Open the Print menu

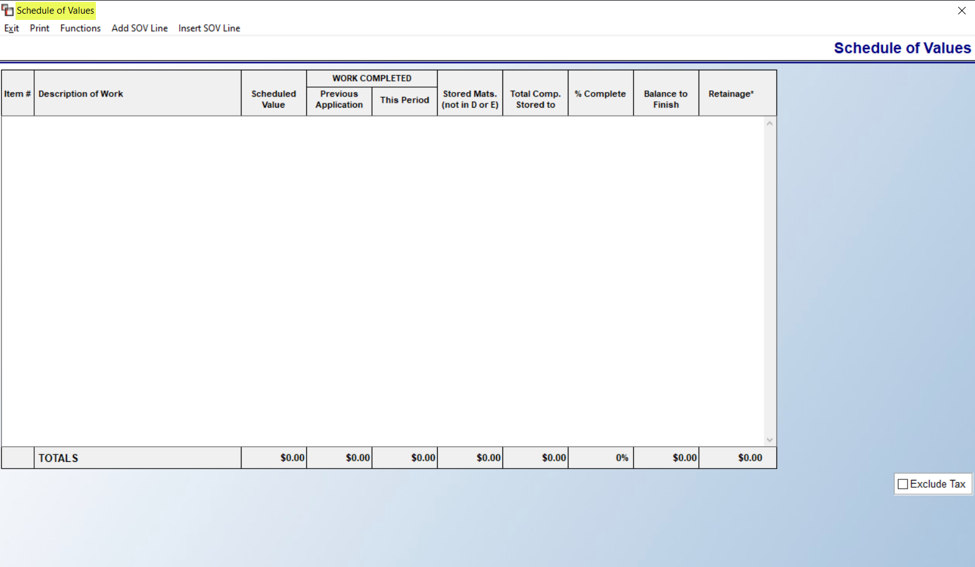(x=39, y=28)
